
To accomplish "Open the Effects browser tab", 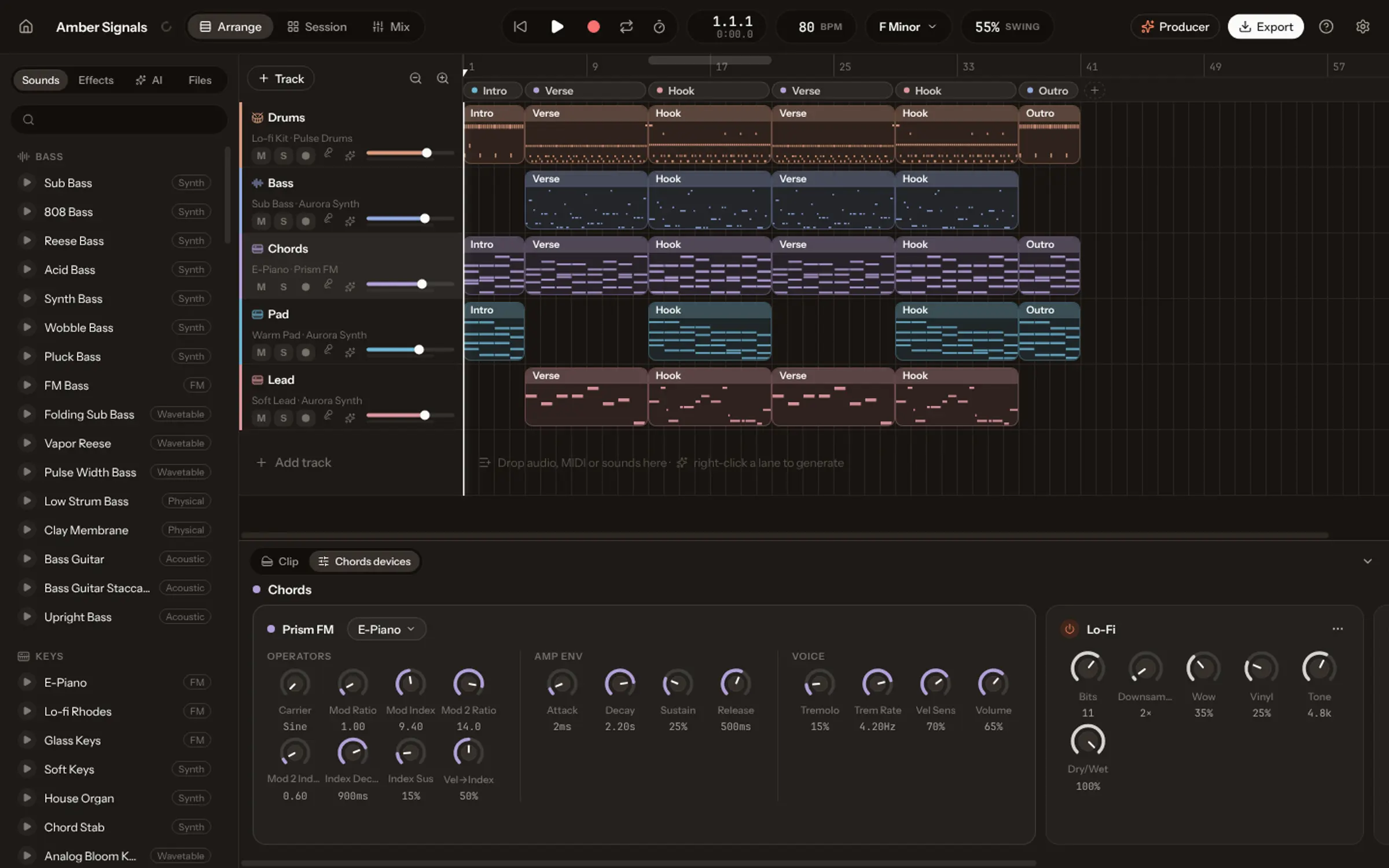I will tap(96, 80).
